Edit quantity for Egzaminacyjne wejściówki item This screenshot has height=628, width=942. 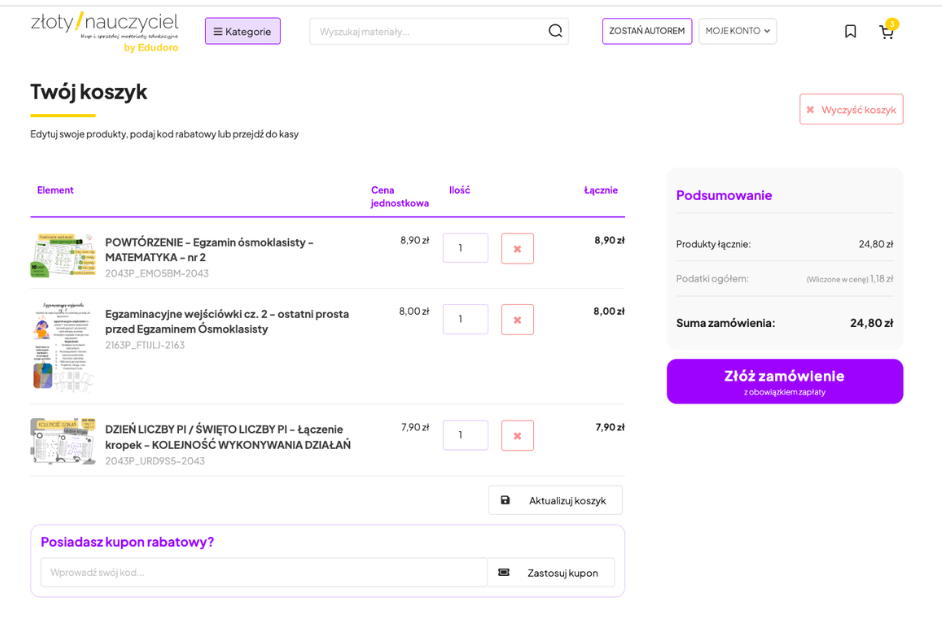466,319
